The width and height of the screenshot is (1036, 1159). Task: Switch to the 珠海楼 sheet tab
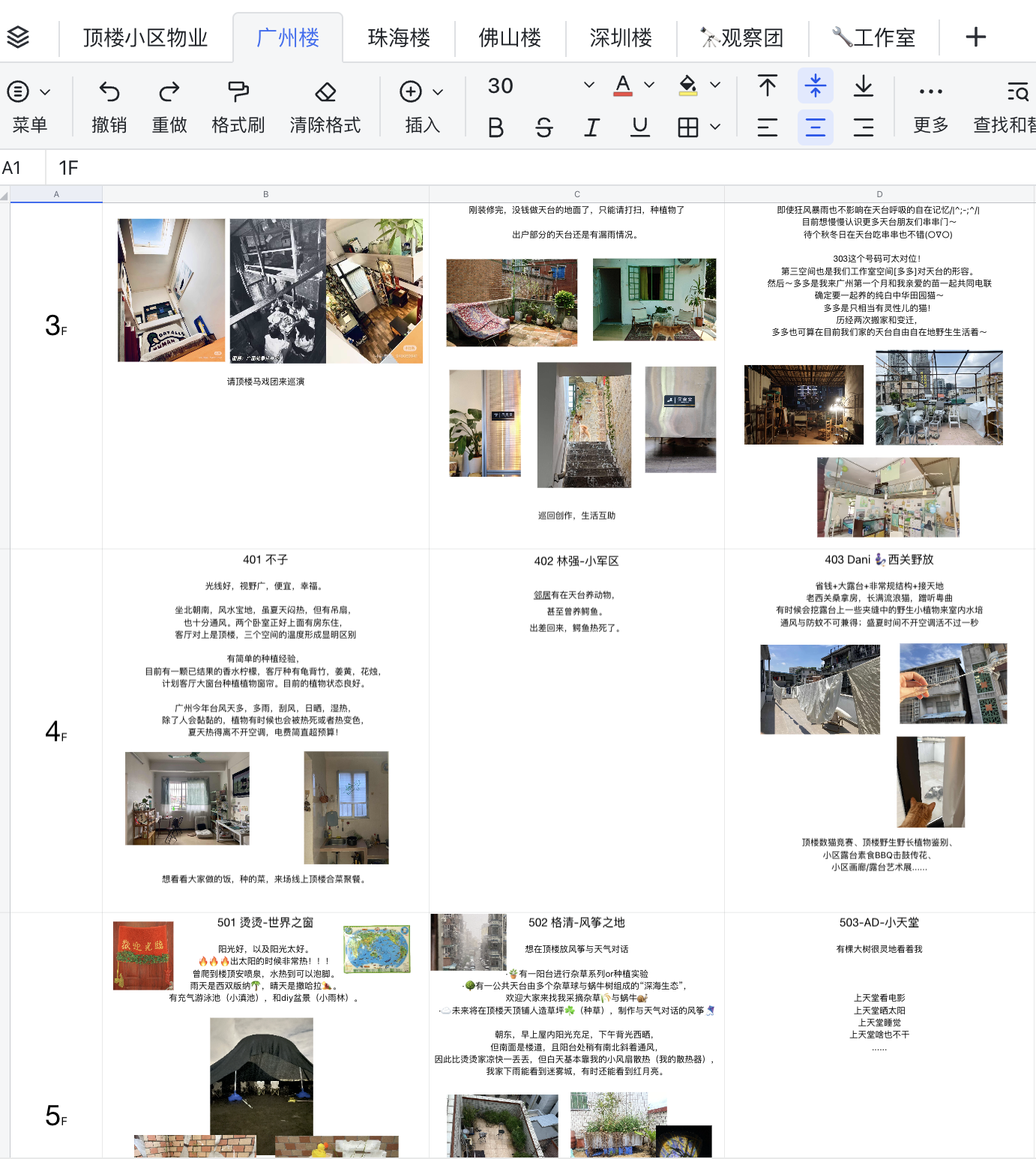[x=399, y=37]
